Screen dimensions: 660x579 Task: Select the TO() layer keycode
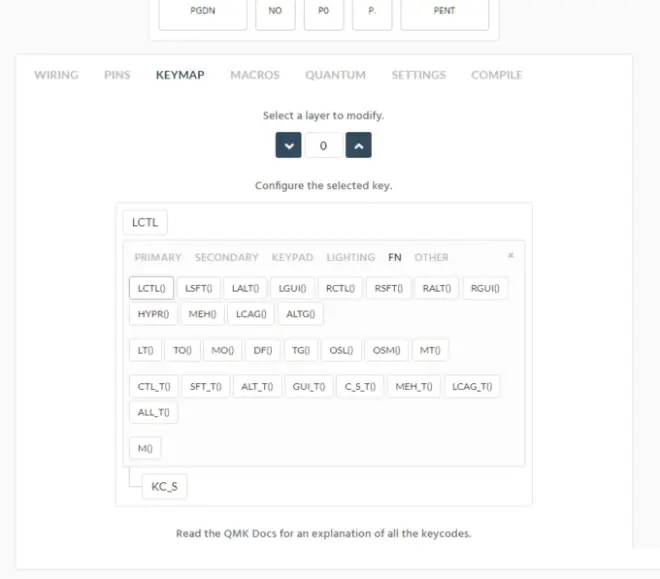click(x=182, y=350)
